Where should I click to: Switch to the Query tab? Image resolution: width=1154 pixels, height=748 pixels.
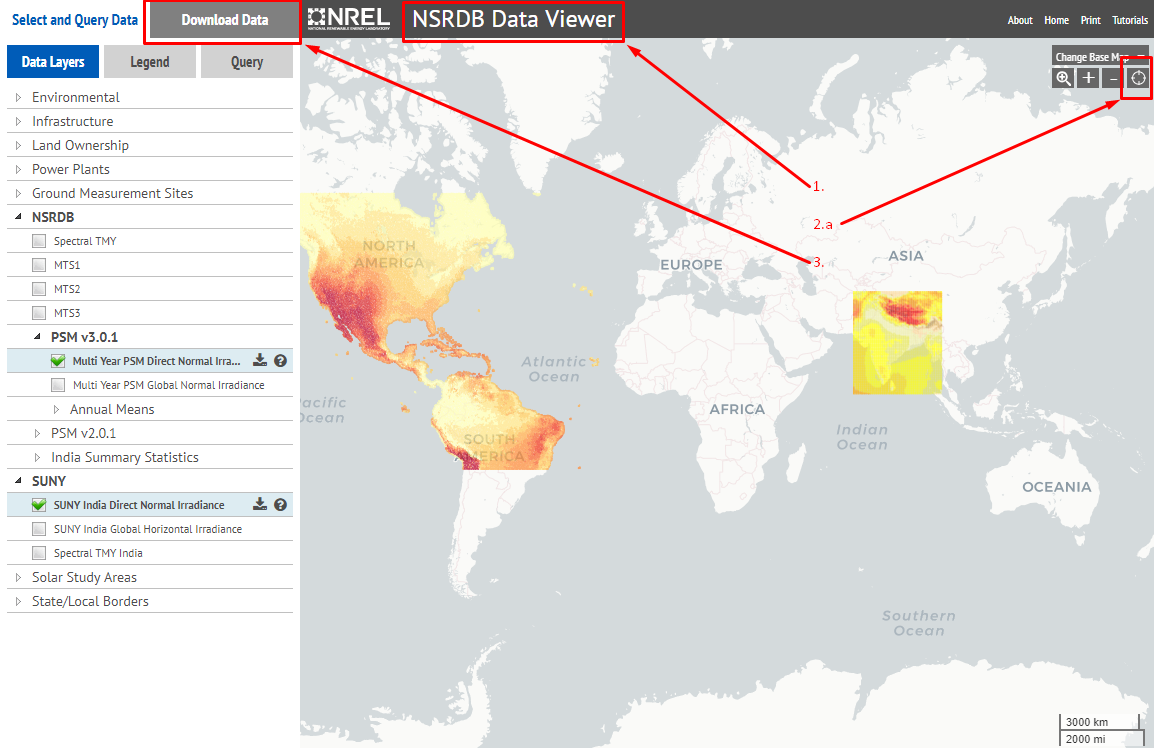tap(247, 62)
